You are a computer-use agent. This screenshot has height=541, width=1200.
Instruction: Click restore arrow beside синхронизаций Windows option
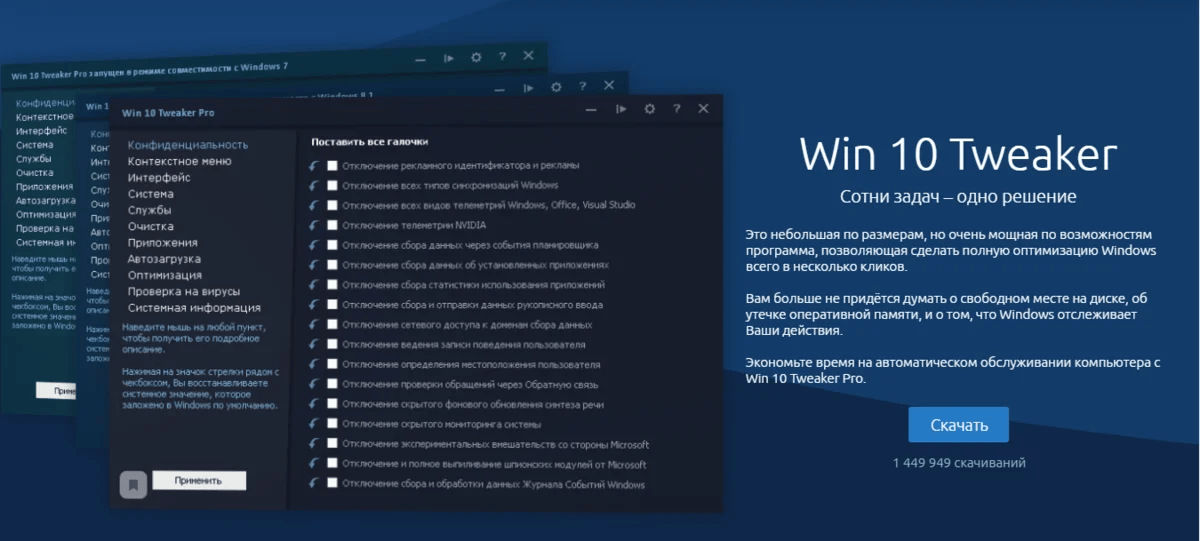[x=315, y=185]
